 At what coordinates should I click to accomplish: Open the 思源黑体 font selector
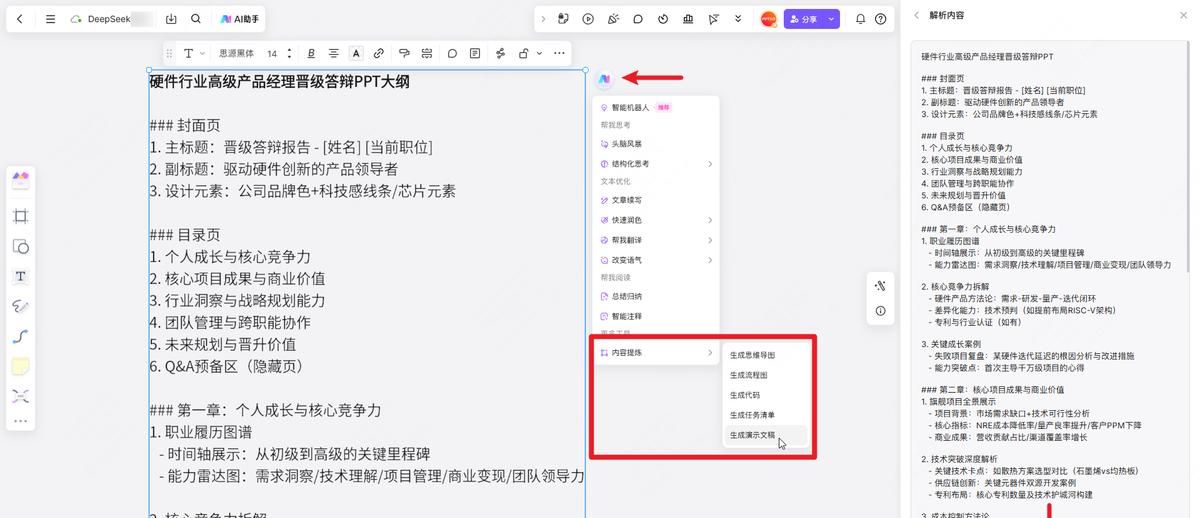click(237, 53)
